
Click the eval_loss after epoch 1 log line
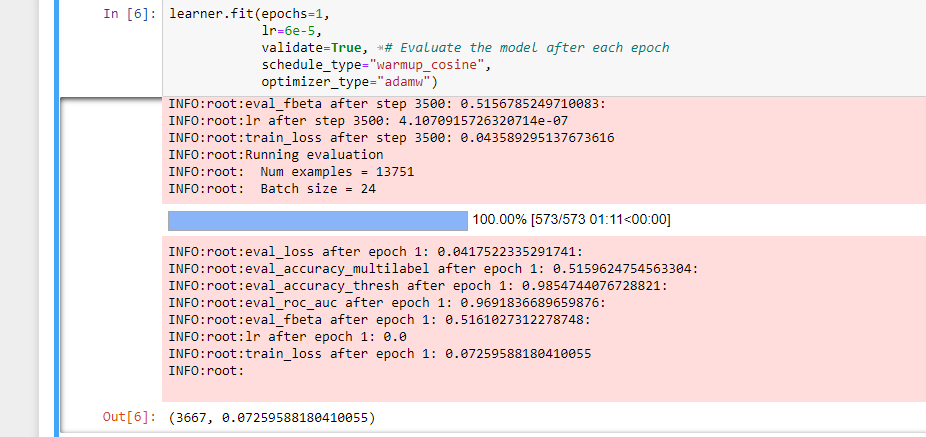click(x=376, y=252)
